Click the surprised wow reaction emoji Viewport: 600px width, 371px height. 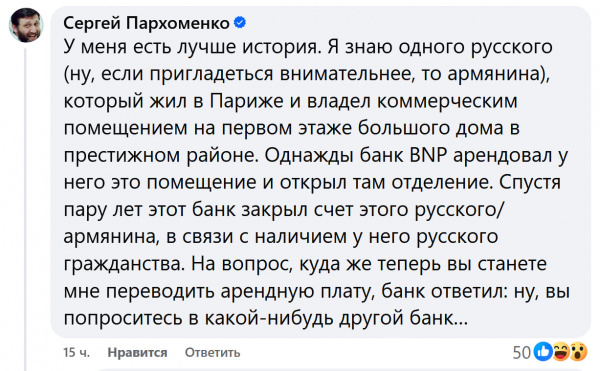pyautogui.click(x=578, y=351)
